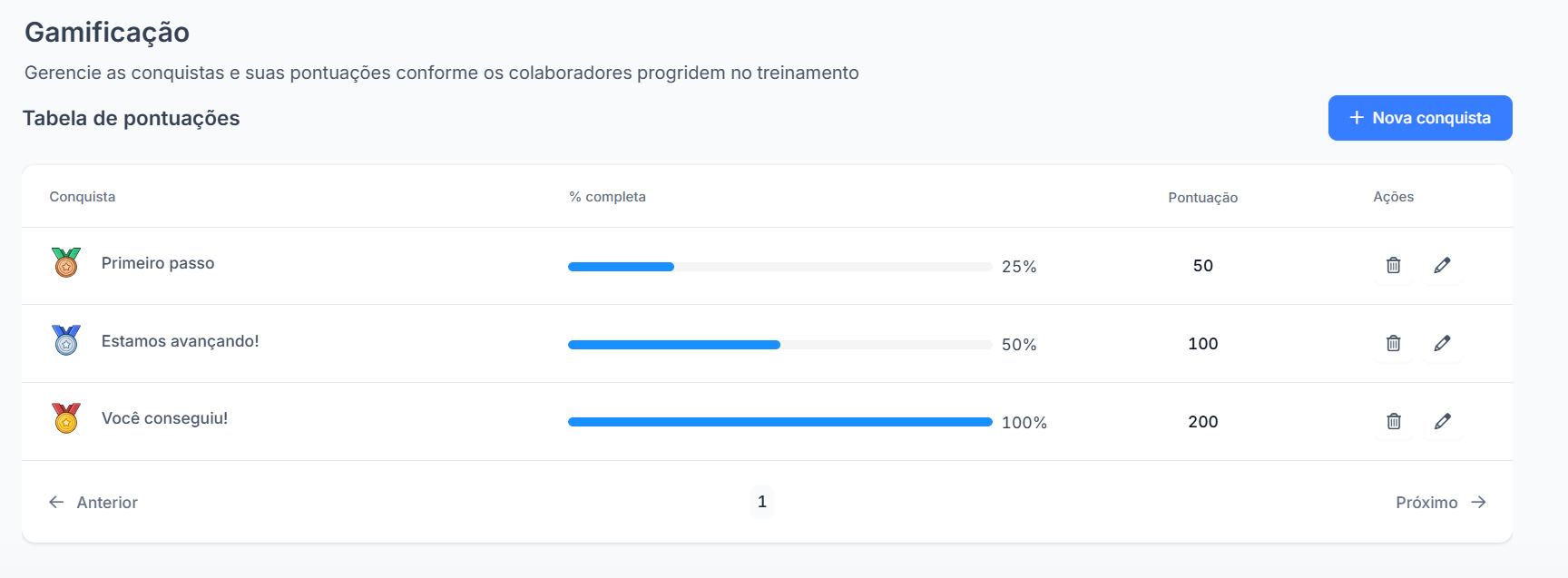Create a Nova conquista
Viewport: 1568px width, 578px height.
point(1420,118)
